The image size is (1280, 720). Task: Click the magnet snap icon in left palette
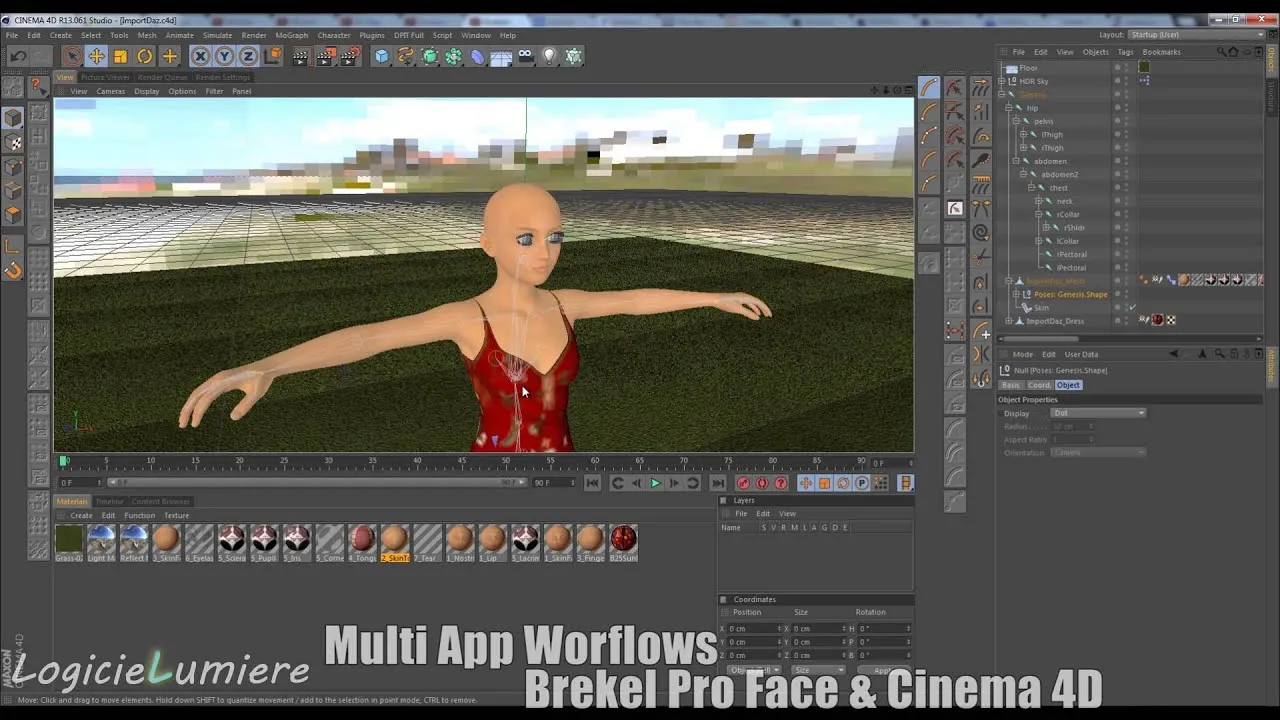pyautogui.click(x=13, y=270)
